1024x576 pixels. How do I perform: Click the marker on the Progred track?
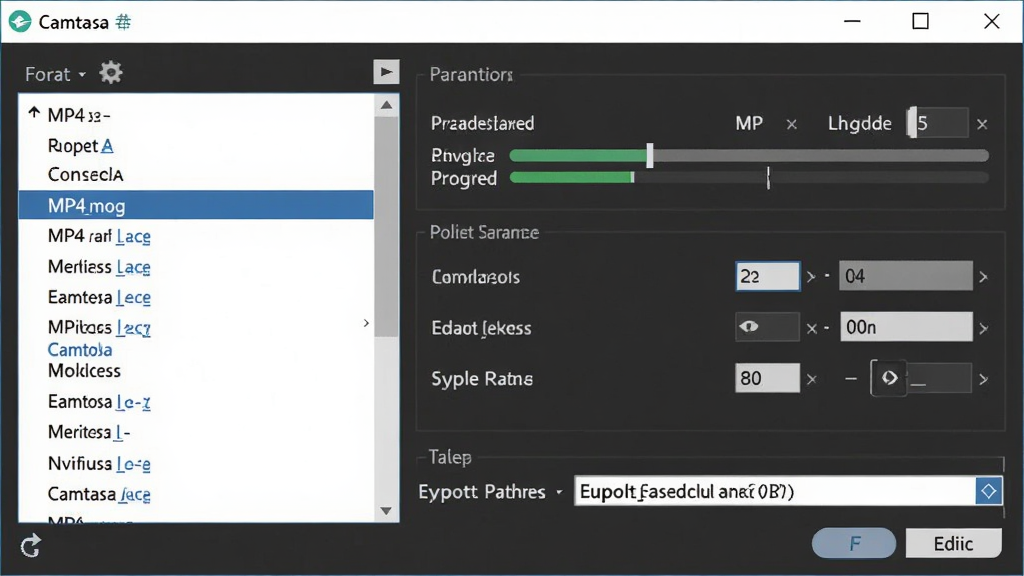point(769,178)
